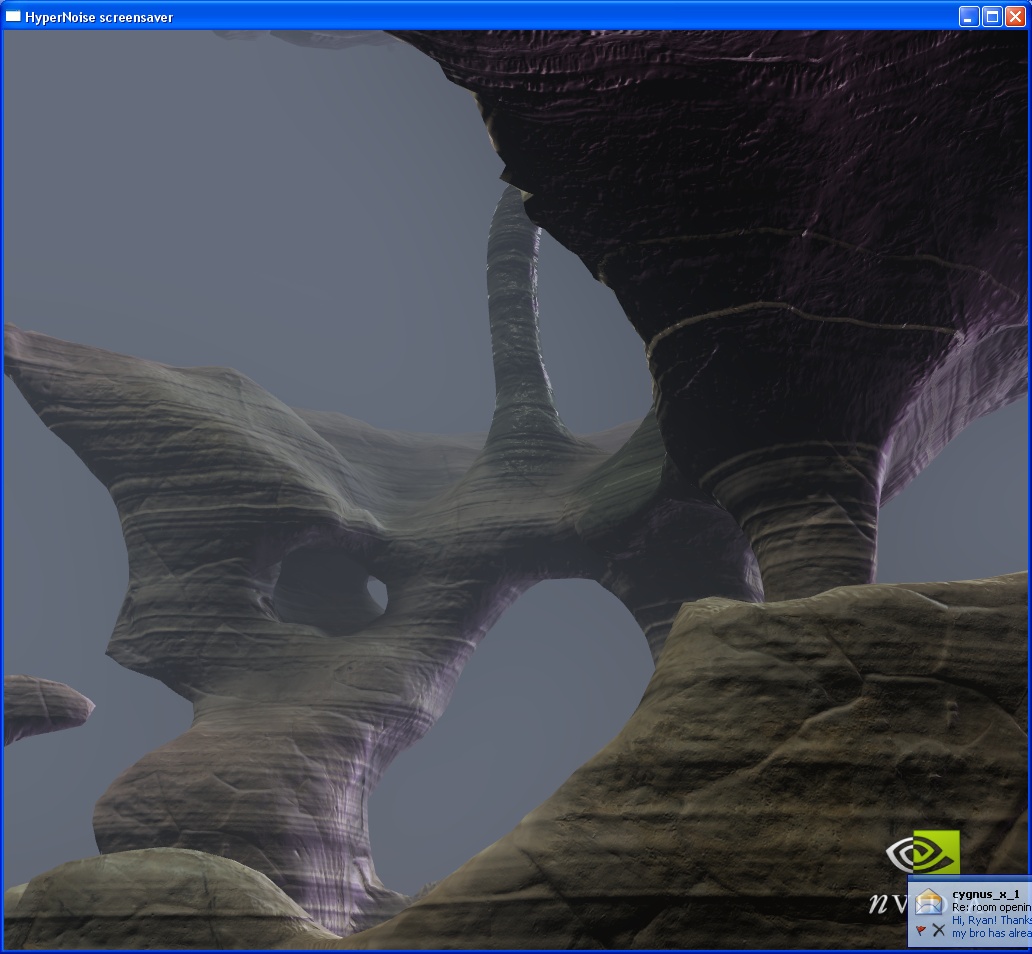The image size is (1032, 954).
Task: Open the envelope icon in mail notification
Action: click(x=930, y=901)
